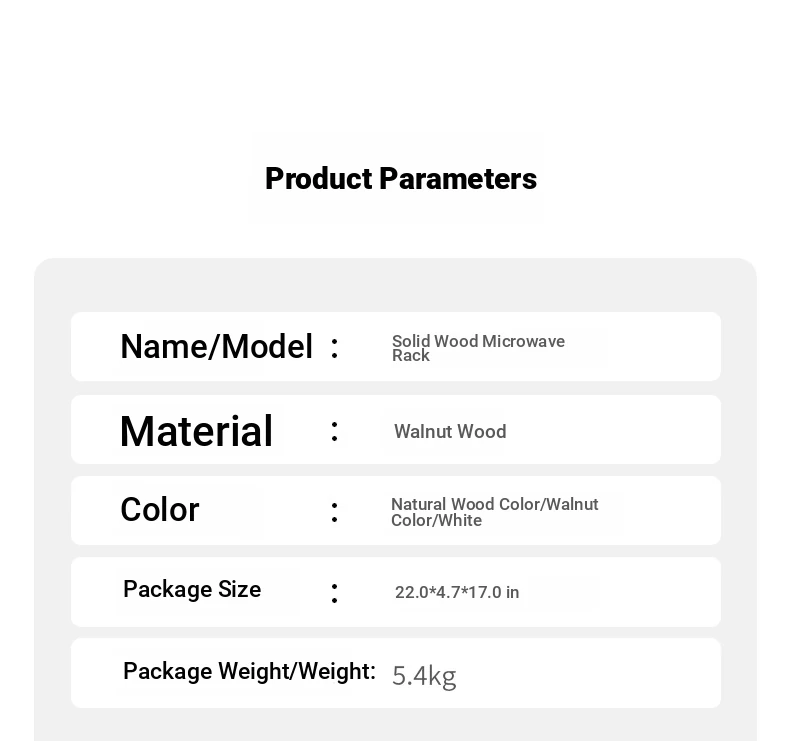Select the Package Size label
This screenshot has height=741, width=790.
(192, 589)
